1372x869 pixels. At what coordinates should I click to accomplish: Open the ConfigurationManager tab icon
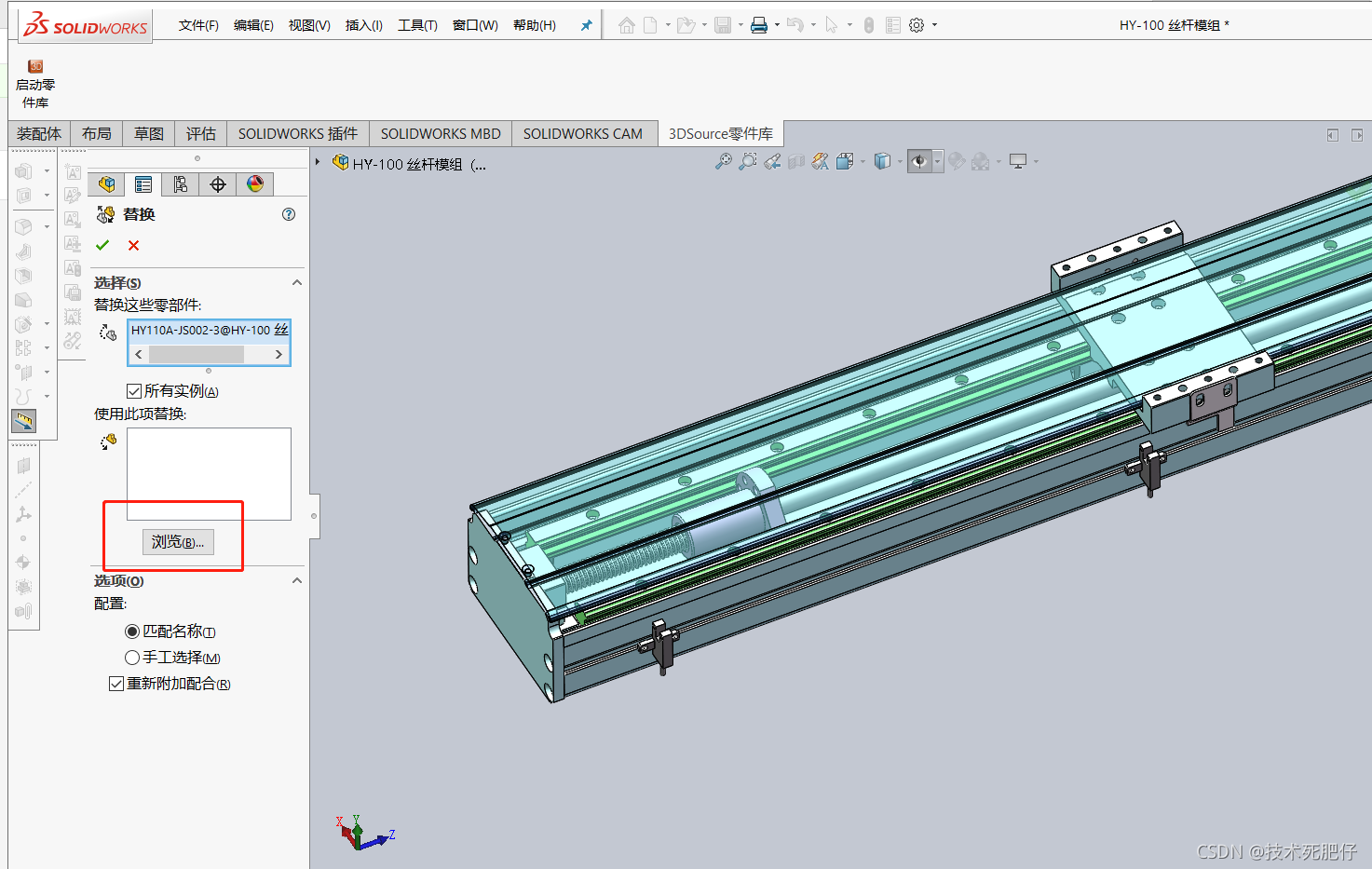(180, 184)
